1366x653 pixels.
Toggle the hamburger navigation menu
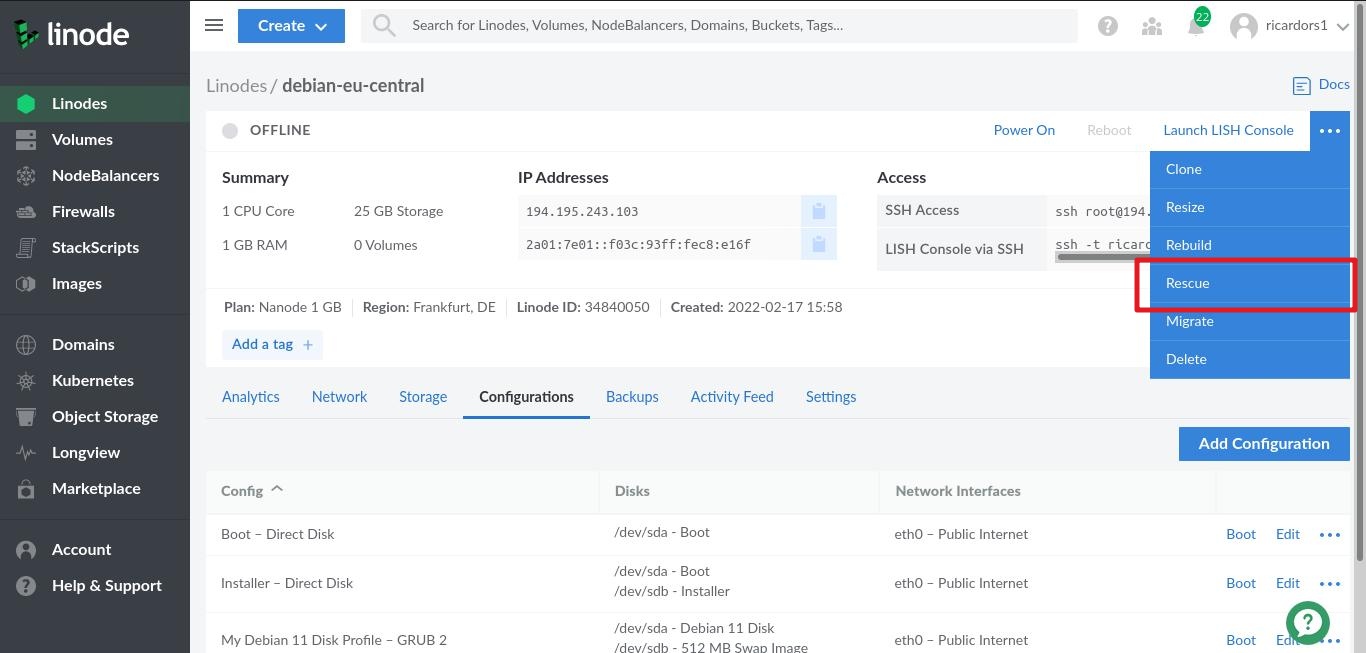coord(214,25)
